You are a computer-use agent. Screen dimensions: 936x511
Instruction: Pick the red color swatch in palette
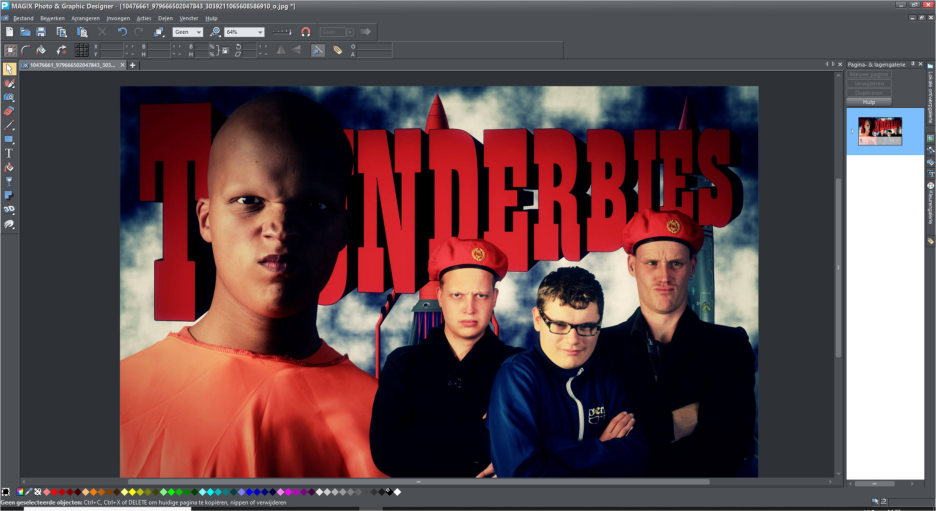[55, 492]
